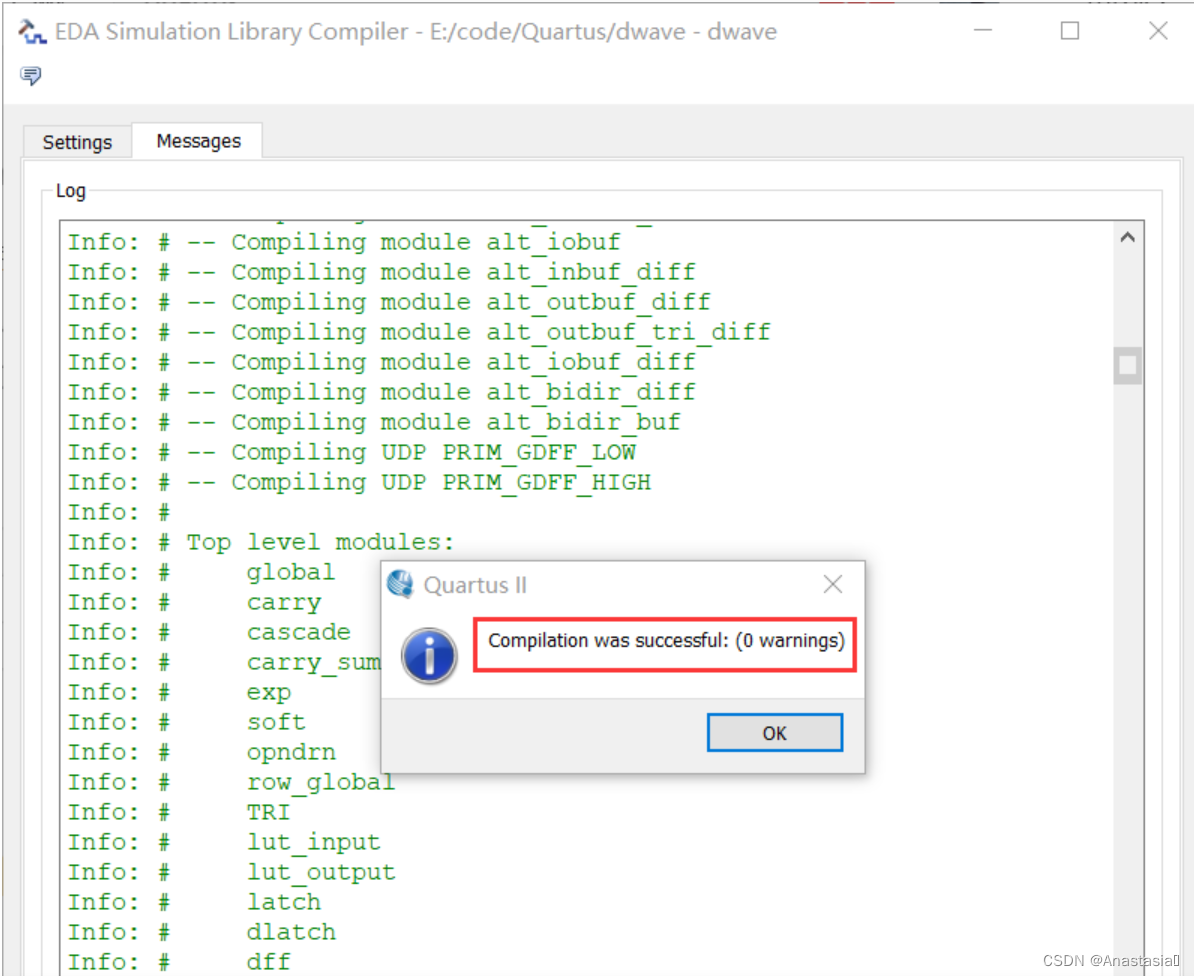Screen dimensions: 1194x976
Task: Close the Quartus II message dialog
Action: point(832,584)
